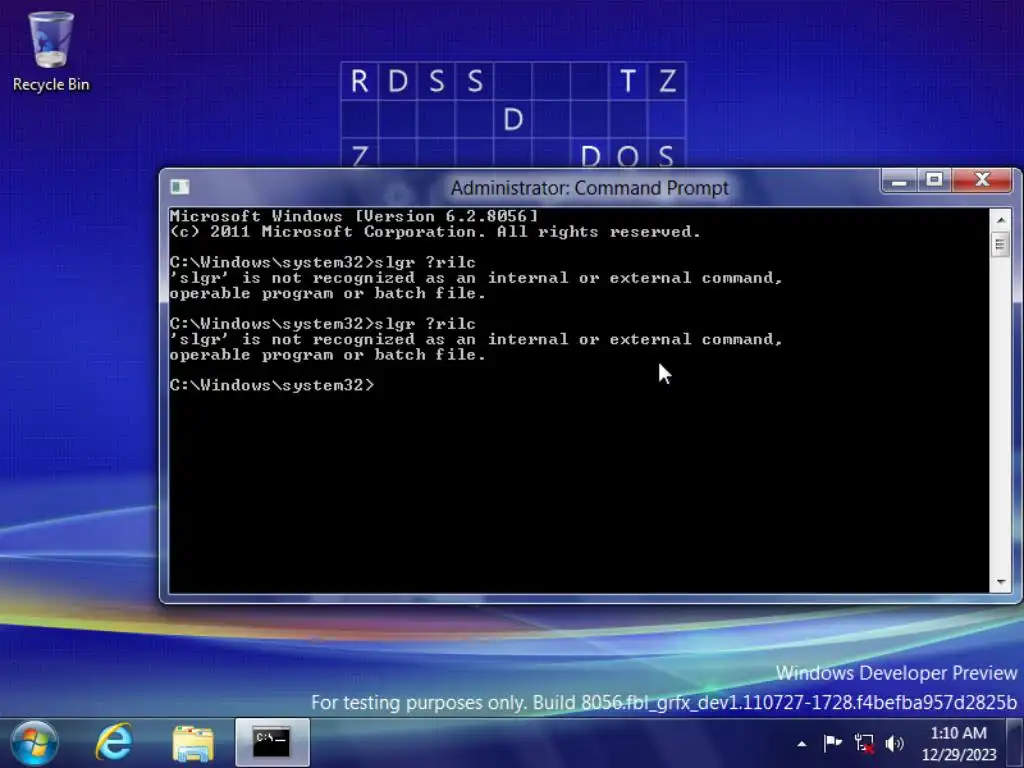Click the R tile in desktop grid

[360, 81]
